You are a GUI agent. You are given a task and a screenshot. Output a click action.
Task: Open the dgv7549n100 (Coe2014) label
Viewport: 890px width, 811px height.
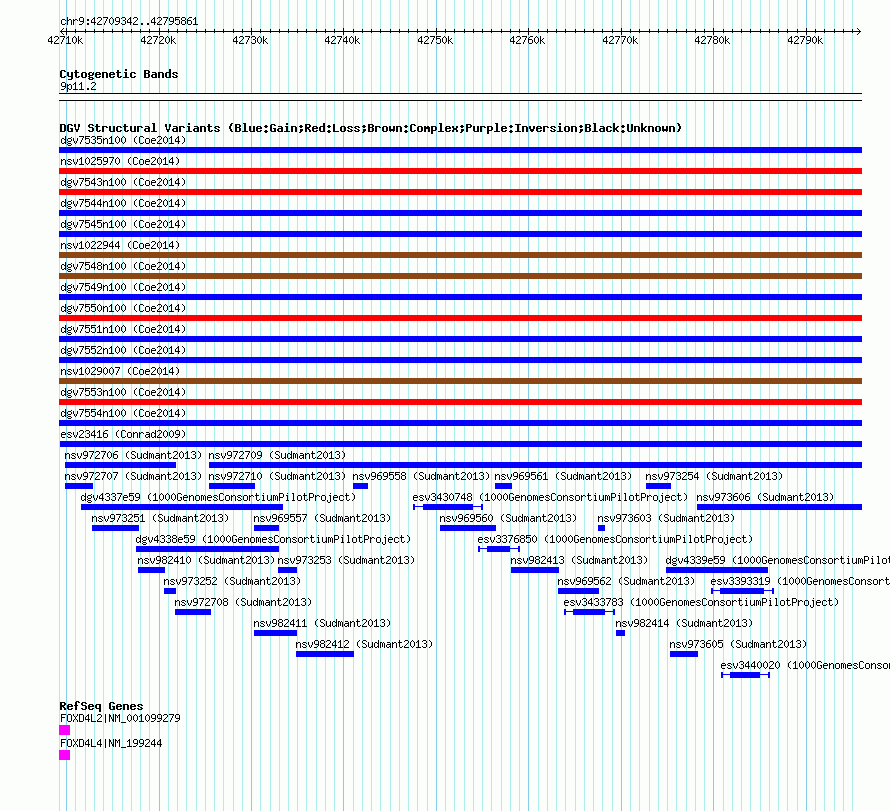[123, 287]
